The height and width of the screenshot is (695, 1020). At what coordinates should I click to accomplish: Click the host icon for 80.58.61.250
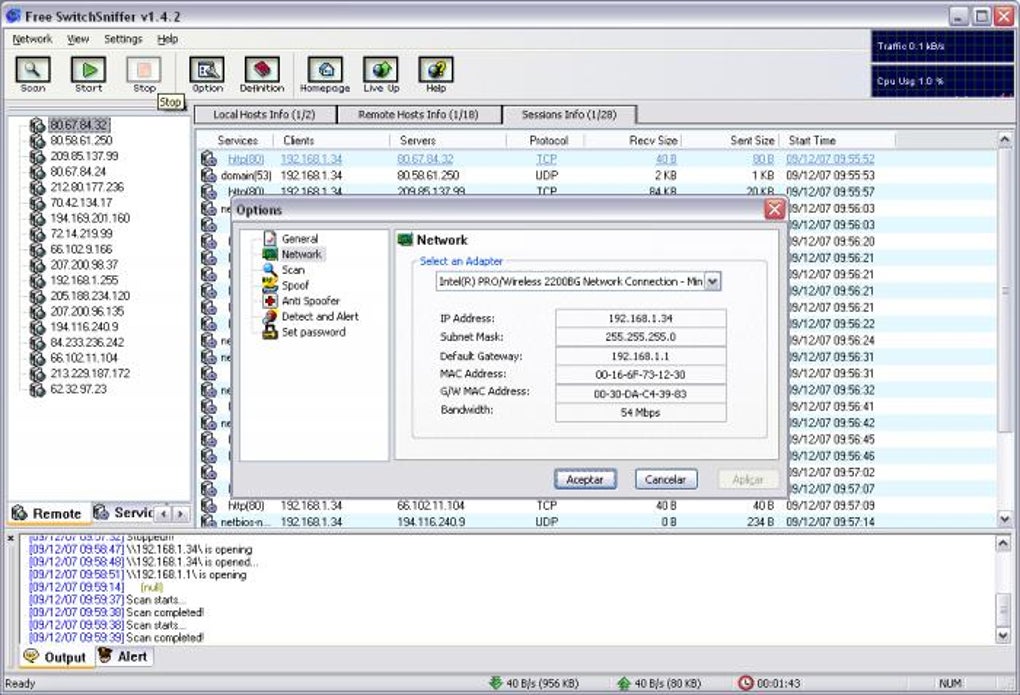point(37,141)
